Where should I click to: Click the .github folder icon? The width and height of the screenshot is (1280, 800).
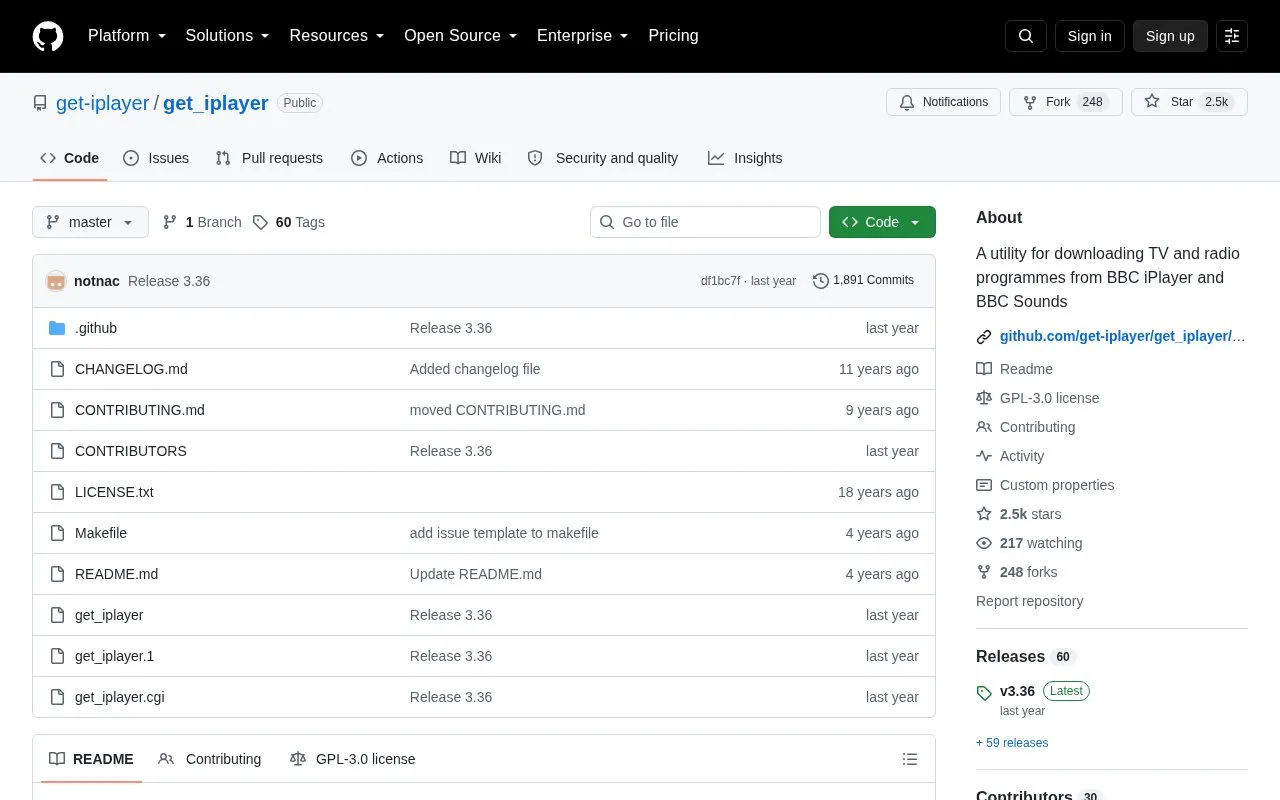(x=57, y=328)
